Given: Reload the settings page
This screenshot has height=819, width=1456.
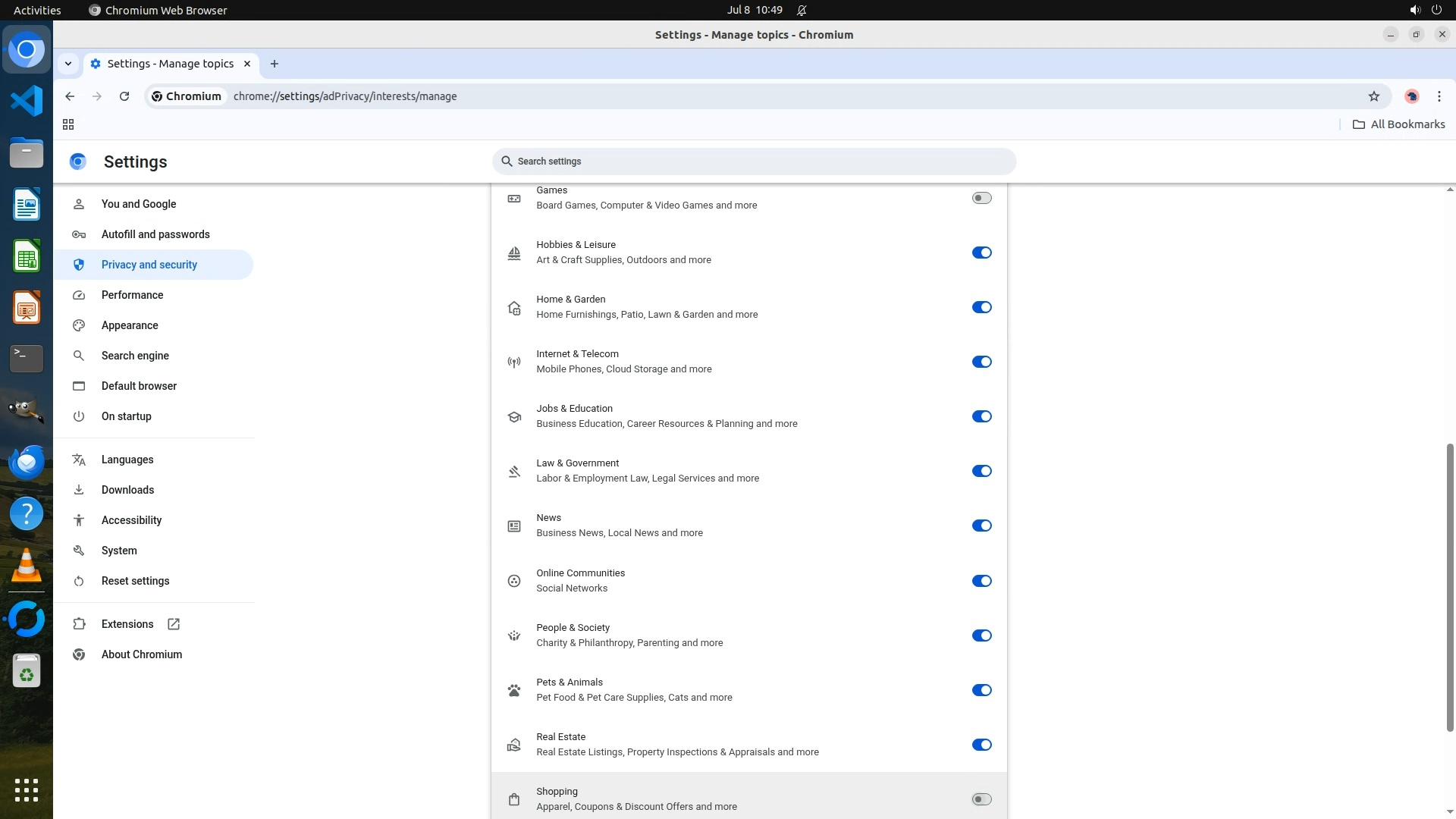Looking at the screenshot, I should (x=124, y=96).
